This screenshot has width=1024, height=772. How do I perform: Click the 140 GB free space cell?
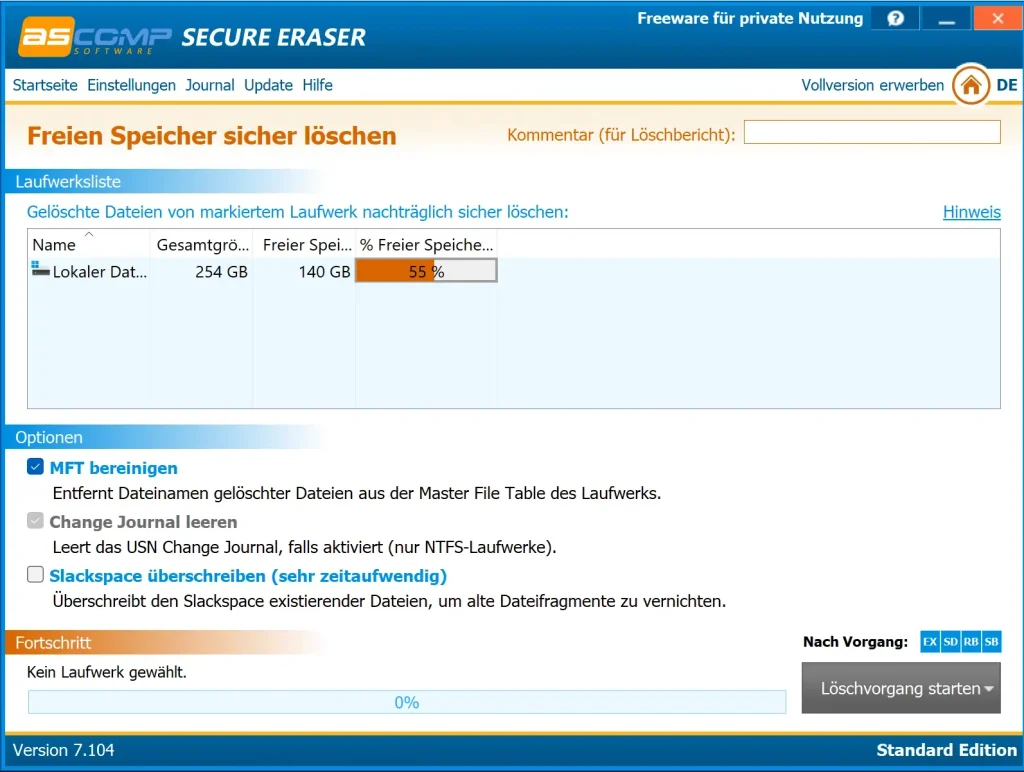(x=325, y=272)
